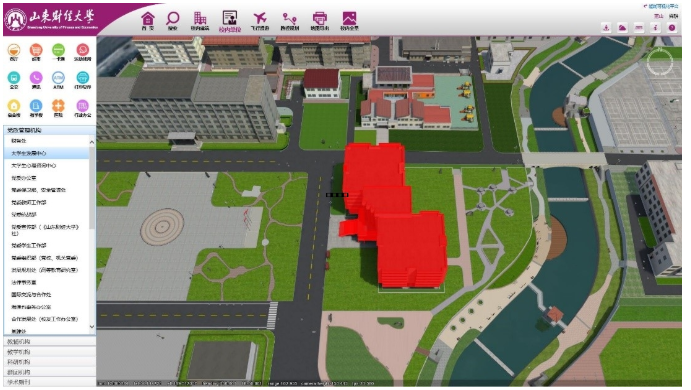The image size is (691, 390).
Task: Click the compass ring on map
Action: 660,62
